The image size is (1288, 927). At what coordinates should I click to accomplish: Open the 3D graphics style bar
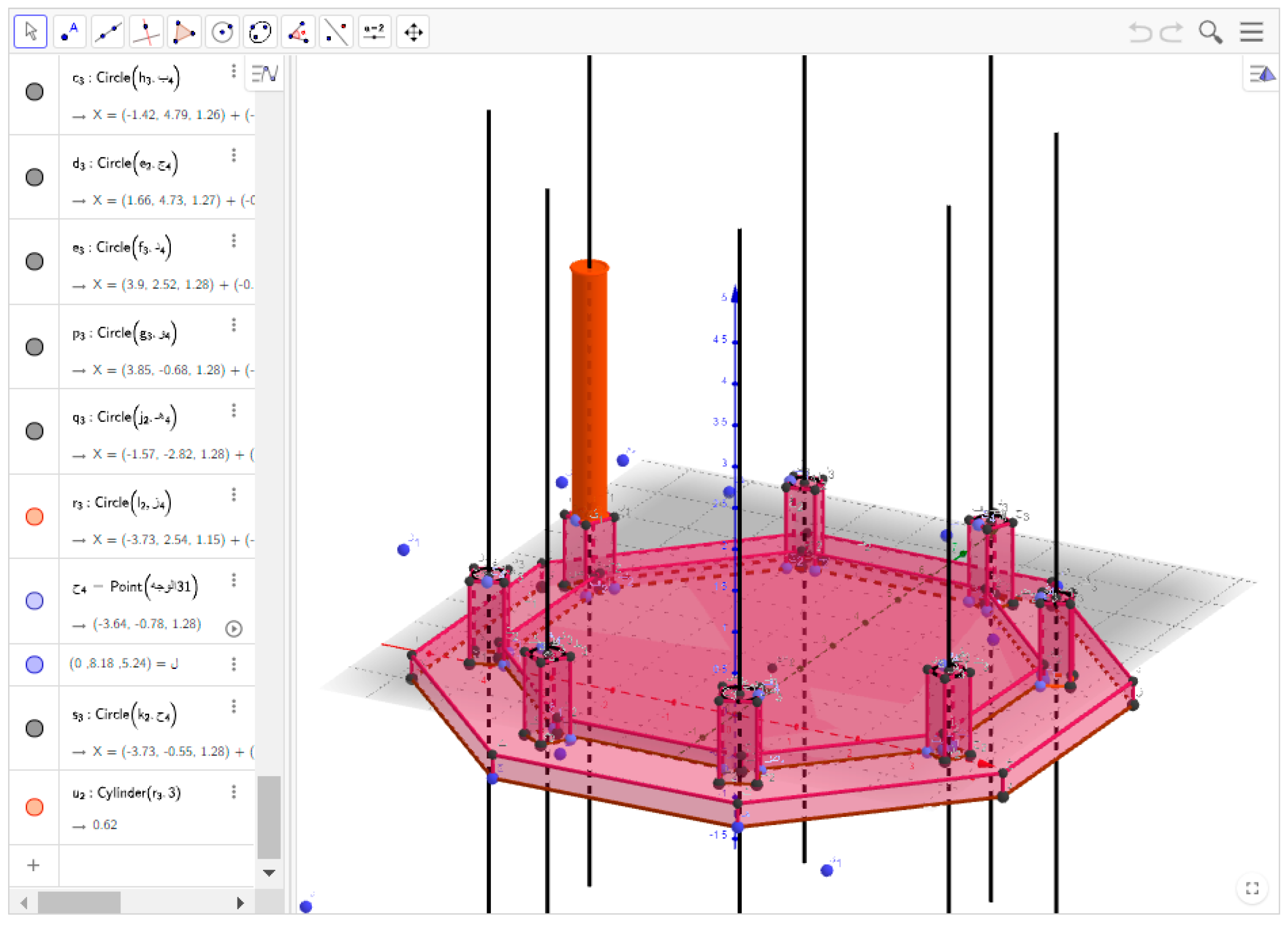(1262, 74)
